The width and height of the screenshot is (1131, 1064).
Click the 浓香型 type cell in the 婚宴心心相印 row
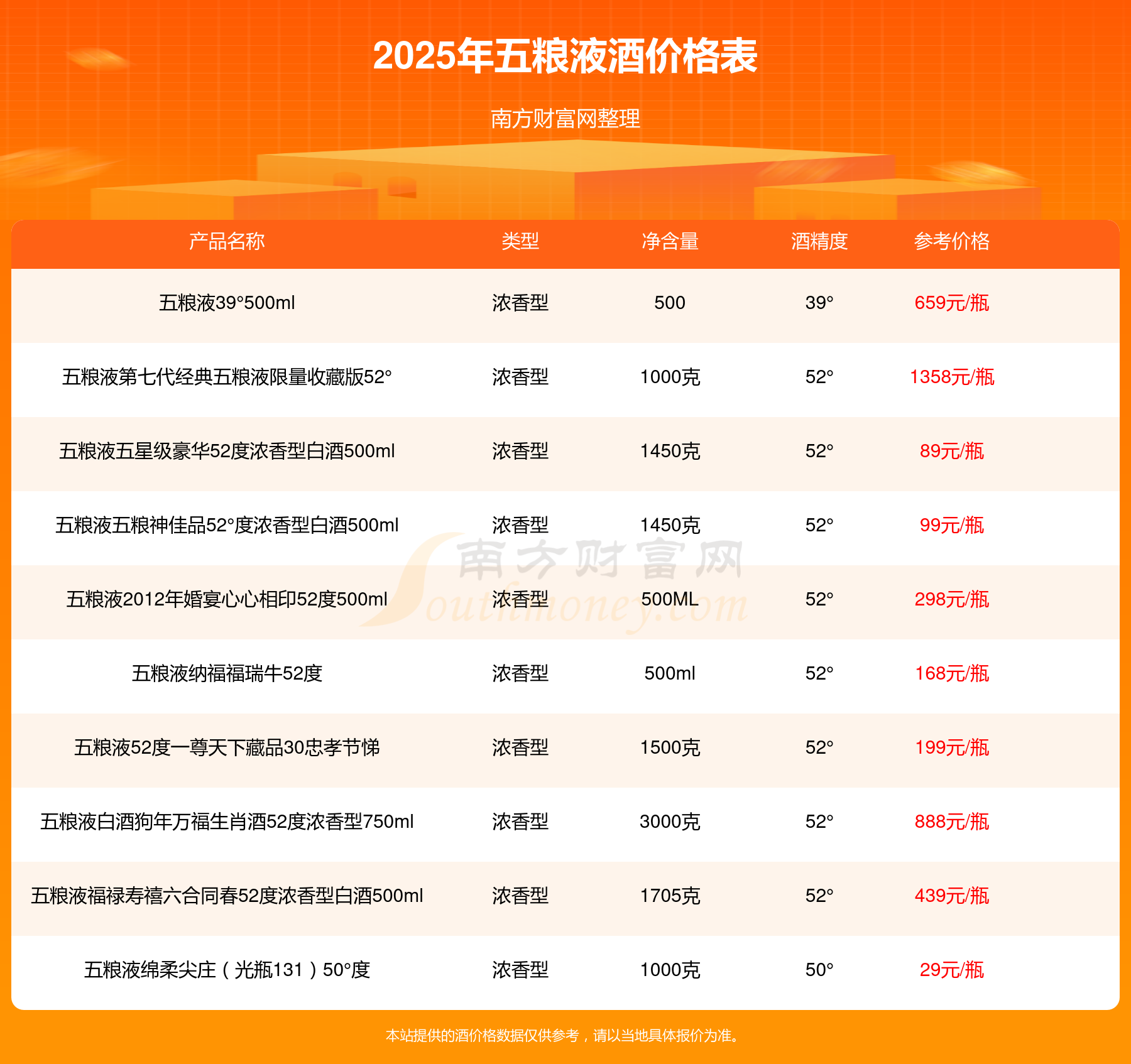(x=520, y=599)
